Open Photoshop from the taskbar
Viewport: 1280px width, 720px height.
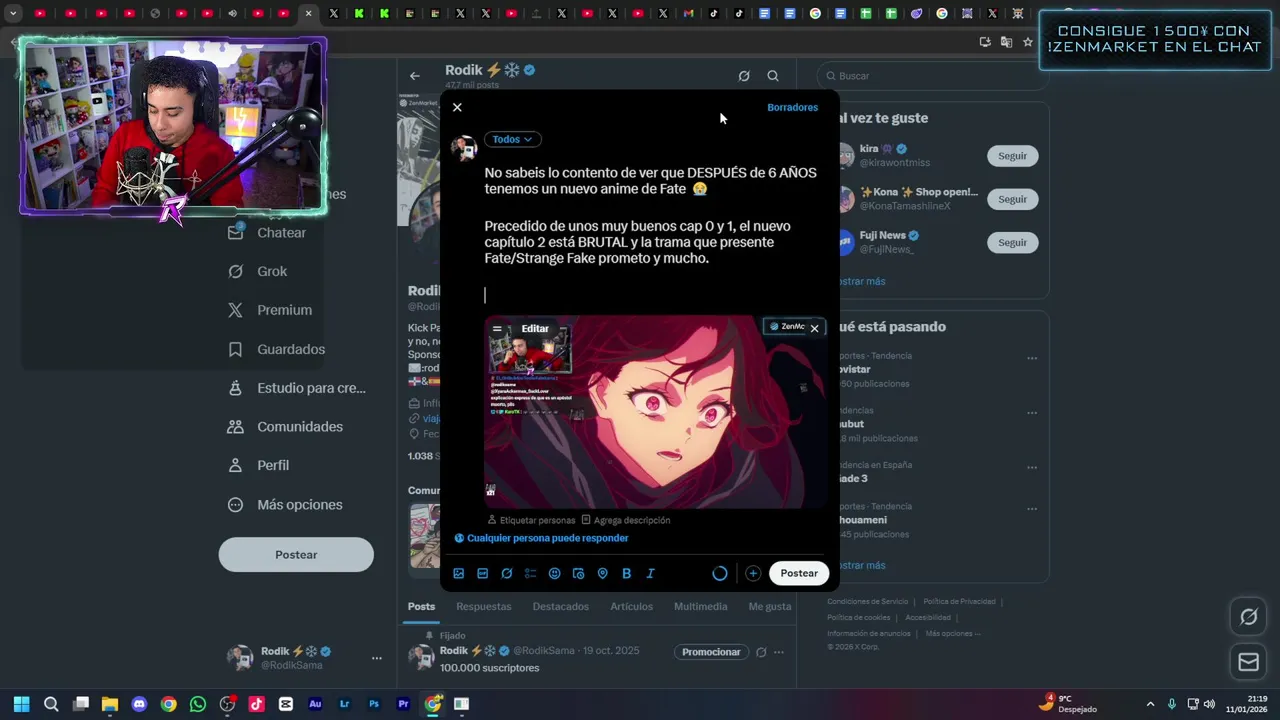click(374, 704)
